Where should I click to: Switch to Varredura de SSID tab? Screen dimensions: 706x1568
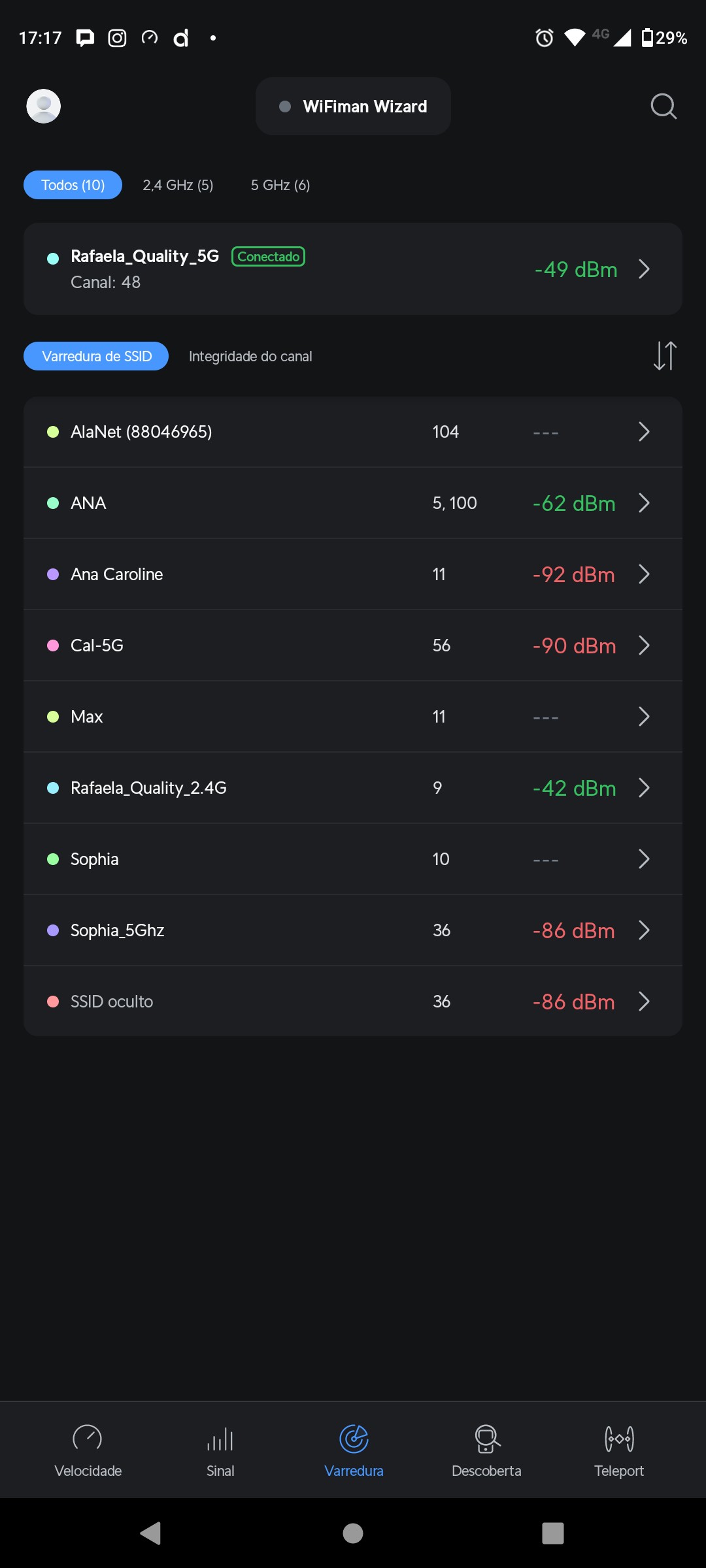[96, 356]
